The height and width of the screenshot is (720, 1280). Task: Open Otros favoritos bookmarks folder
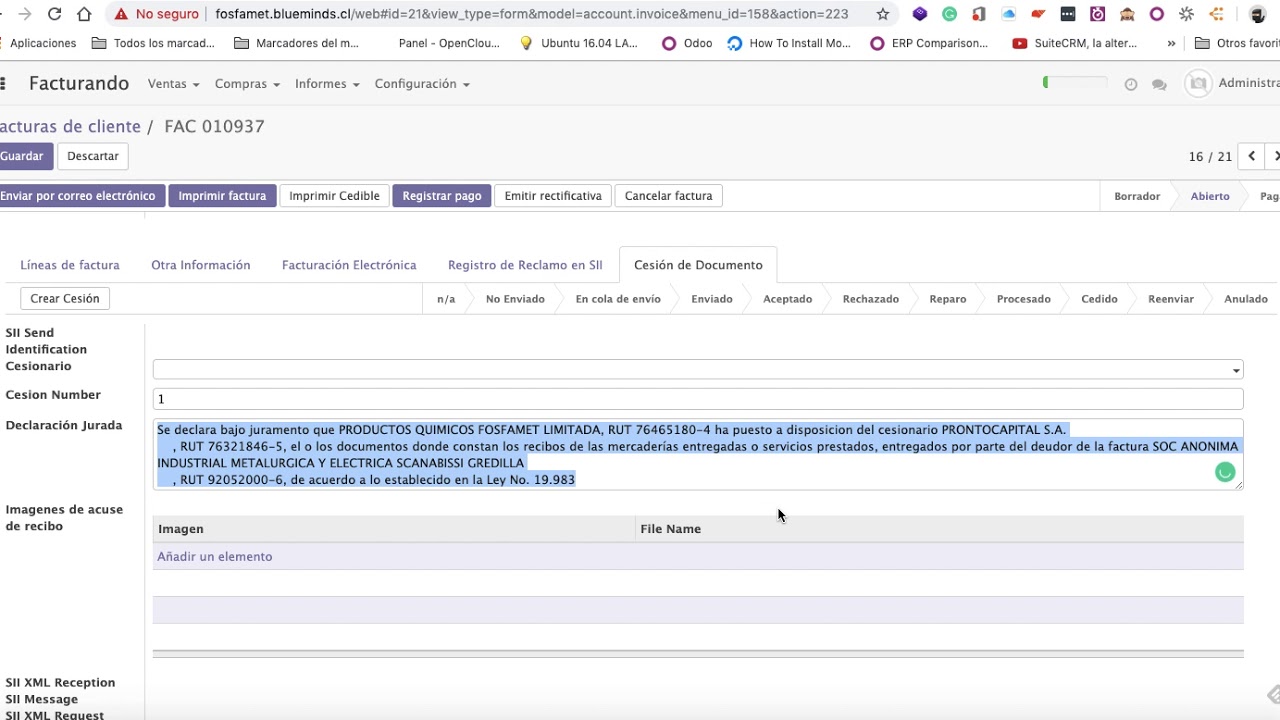click(1236, 43)
